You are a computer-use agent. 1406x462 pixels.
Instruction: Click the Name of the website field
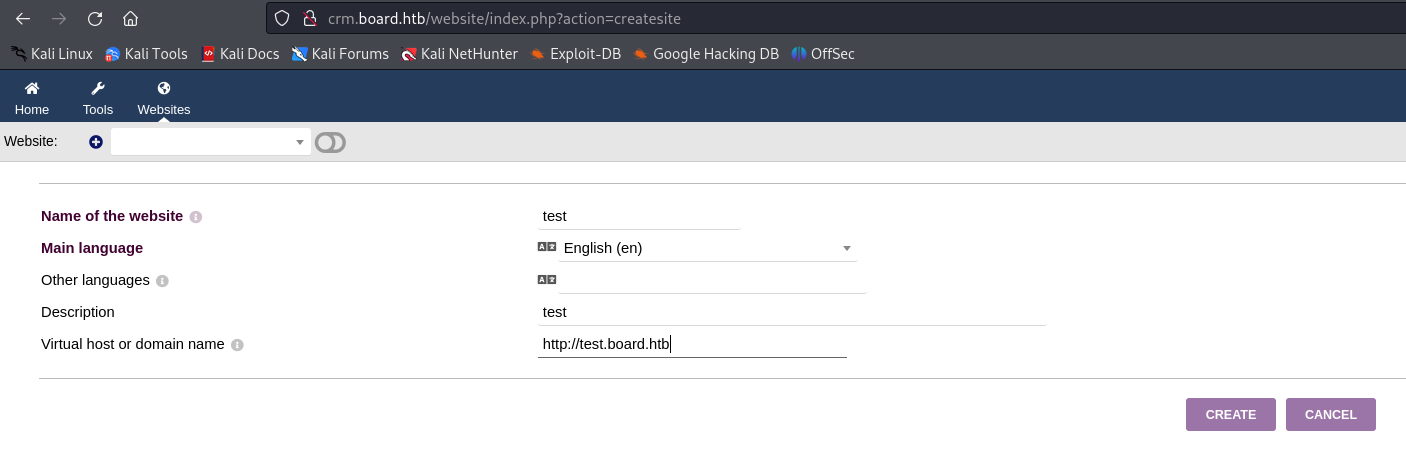click(639, 216)
